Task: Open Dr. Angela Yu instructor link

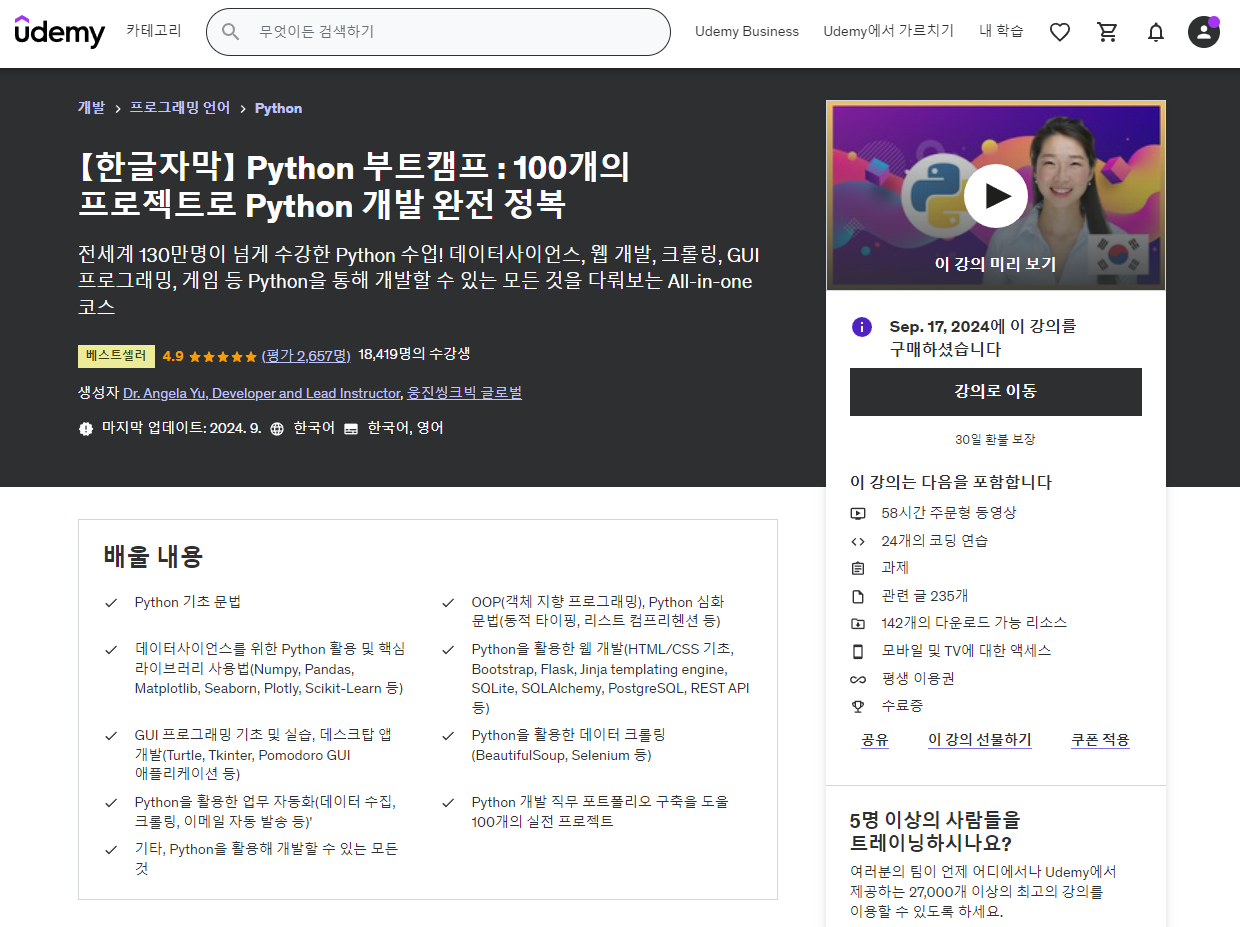Action: [262, 393]
